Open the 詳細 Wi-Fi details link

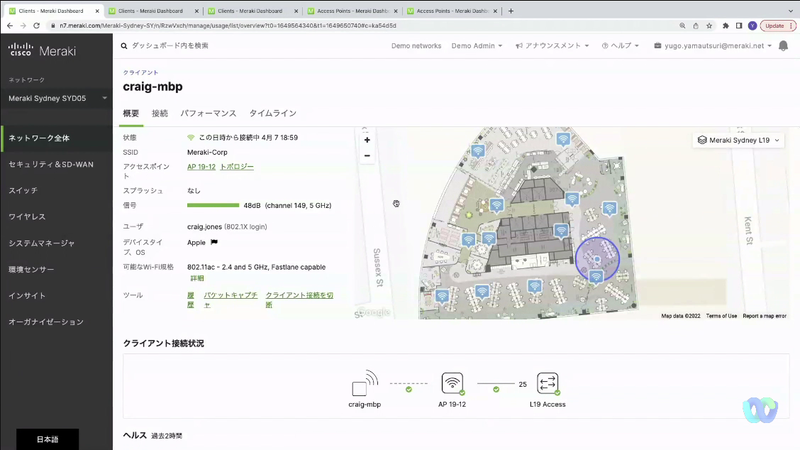197,278
